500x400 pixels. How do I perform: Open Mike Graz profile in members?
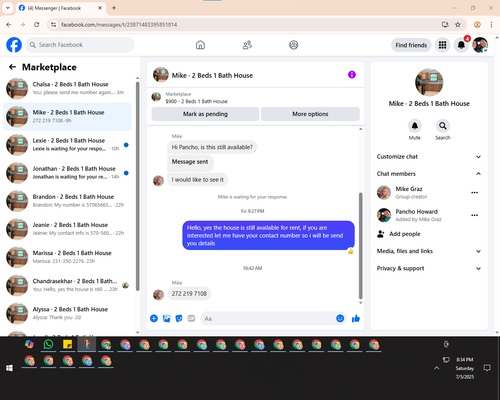[409, 189]
